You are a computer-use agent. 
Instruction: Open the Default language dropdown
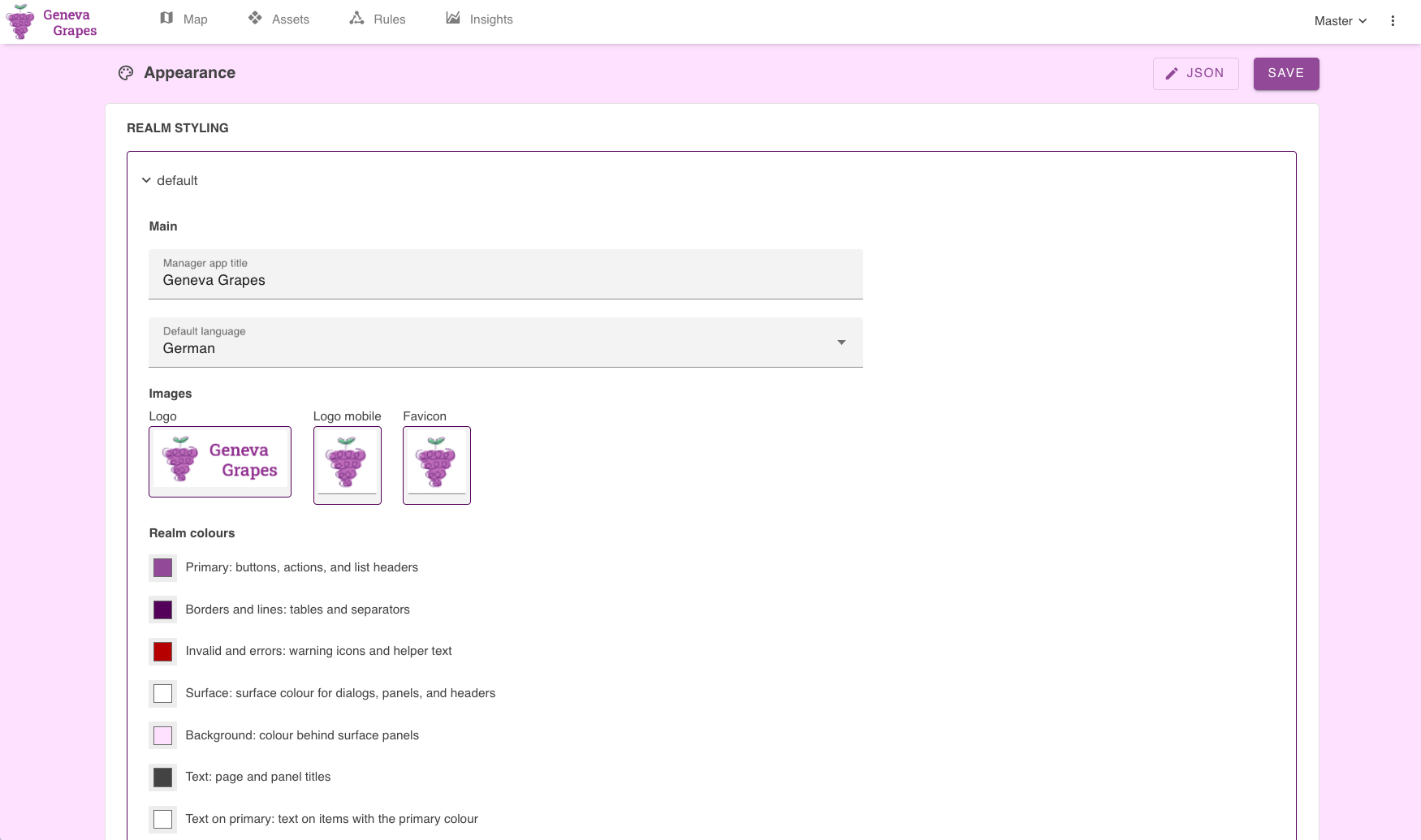(x=505, y=342)
